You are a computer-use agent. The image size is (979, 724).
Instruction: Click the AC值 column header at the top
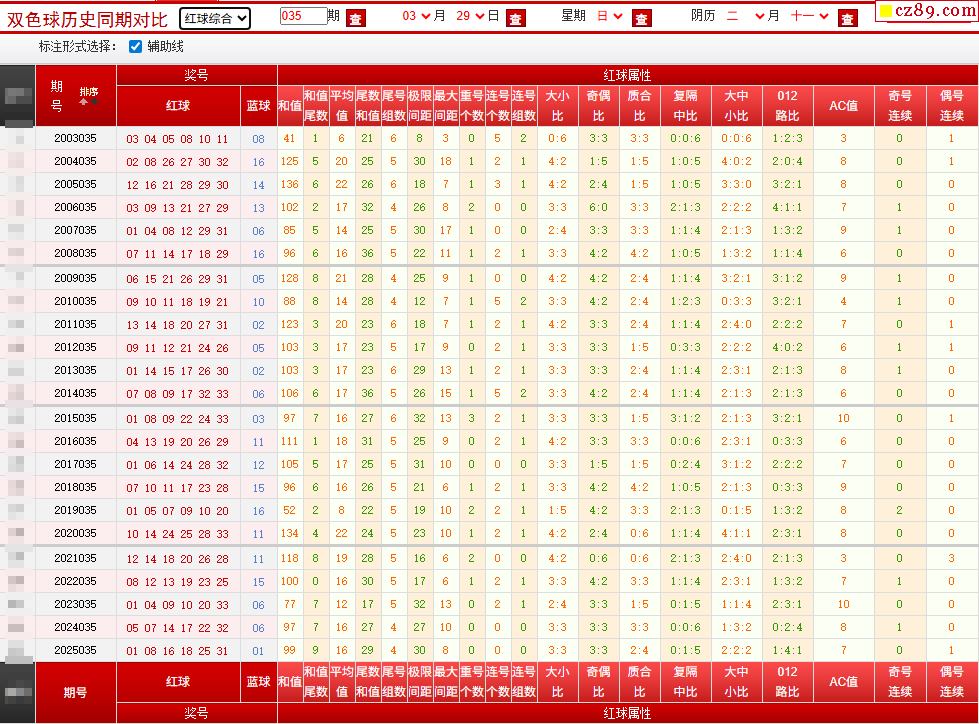click(843, 106)
